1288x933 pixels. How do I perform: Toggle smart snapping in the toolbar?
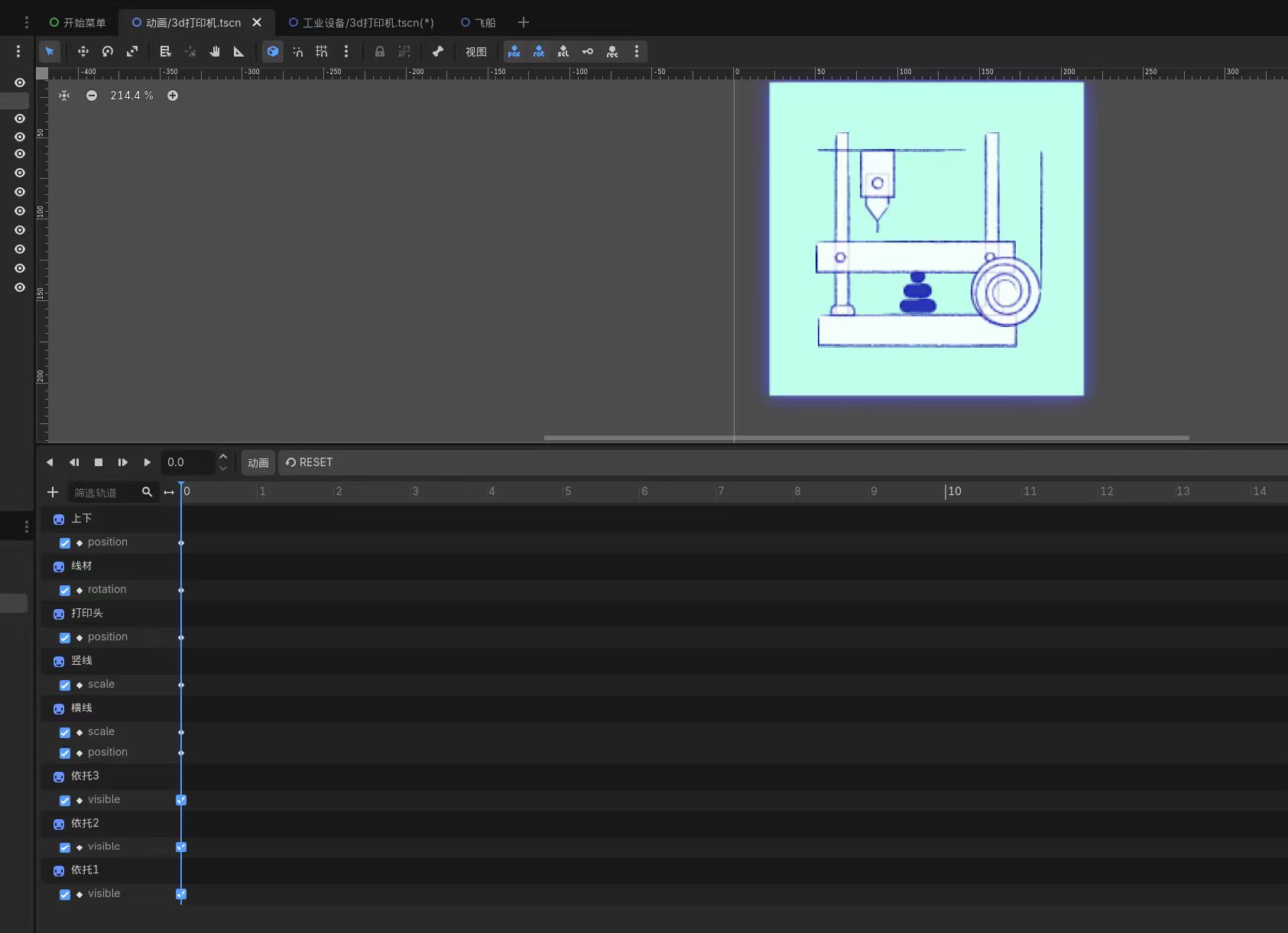[x=298, y=51]
